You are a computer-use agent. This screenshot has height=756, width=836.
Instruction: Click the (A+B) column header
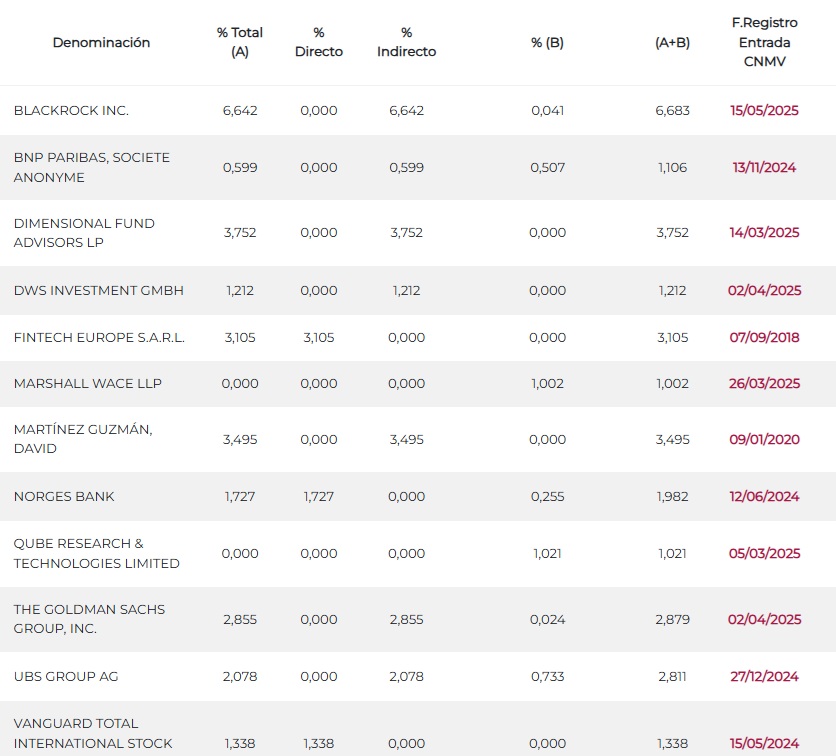pyautogui.click(x=672, y=43)
